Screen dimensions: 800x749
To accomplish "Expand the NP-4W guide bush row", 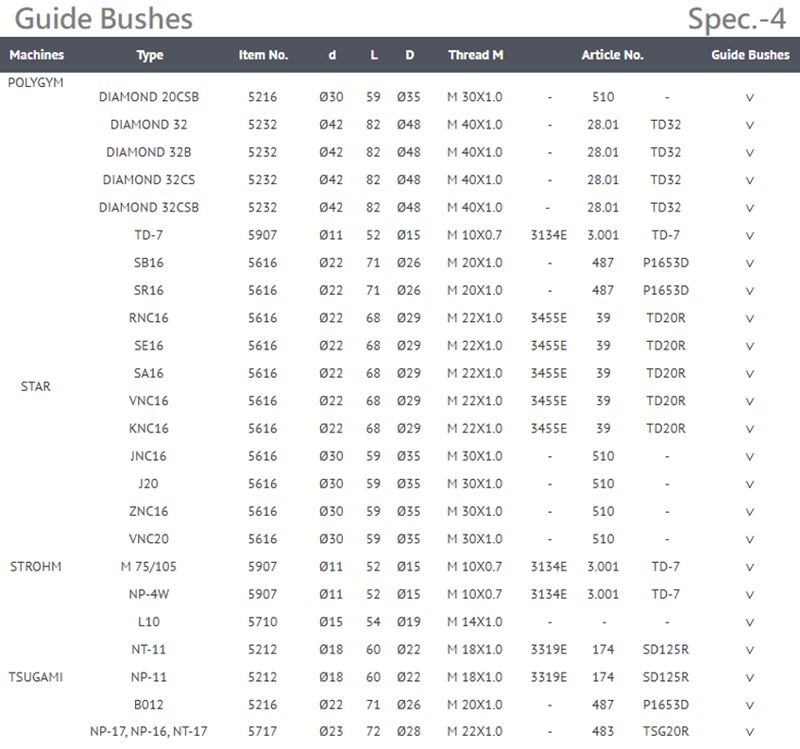I will click(749, 594).
